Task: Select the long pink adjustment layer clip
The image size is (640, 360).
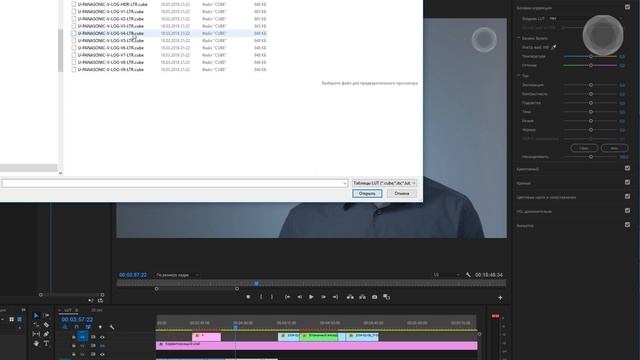Action: pyautogui.click(x=316, y=346)
